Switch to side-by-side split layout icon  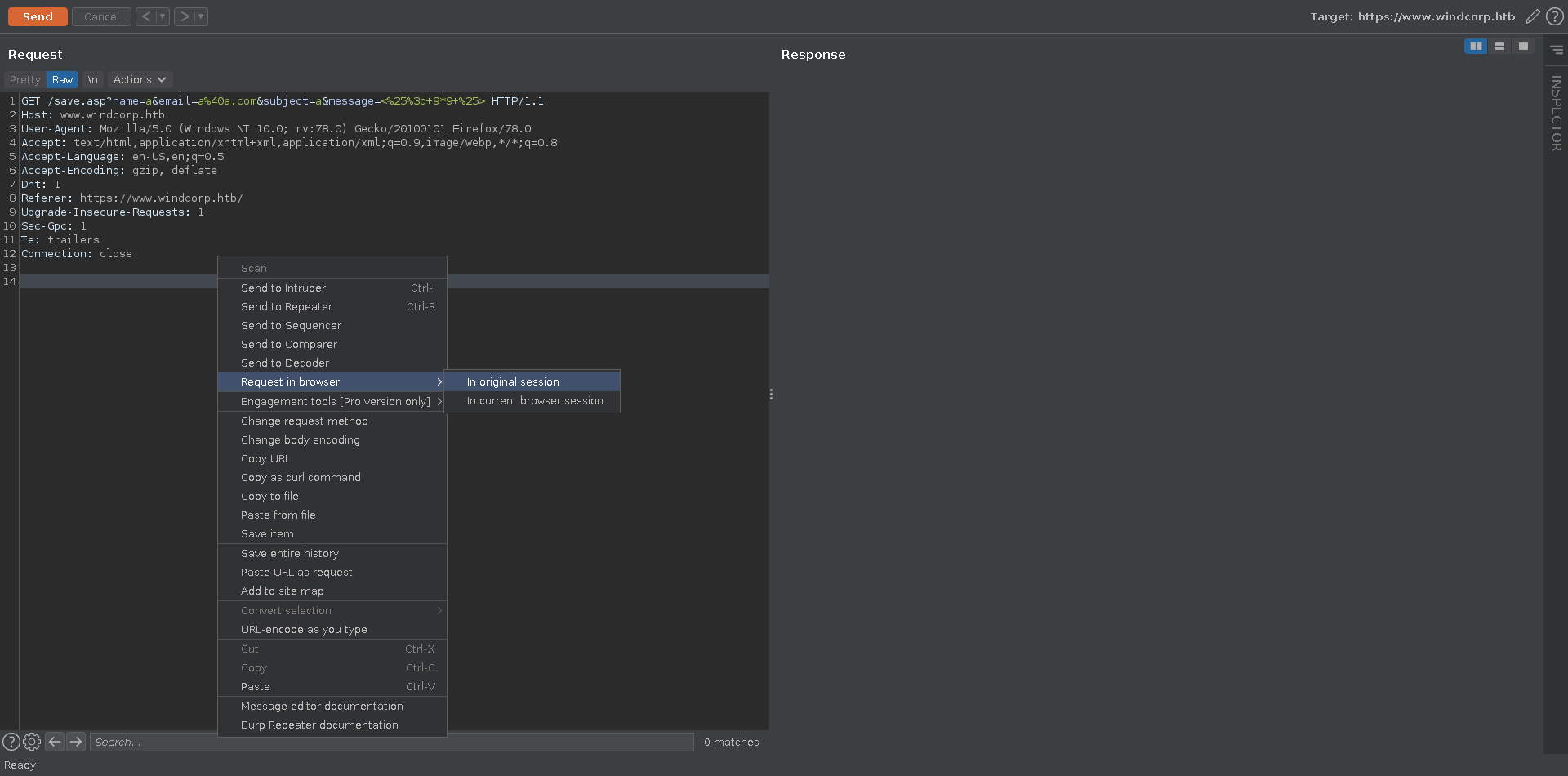click(1476, 47)
